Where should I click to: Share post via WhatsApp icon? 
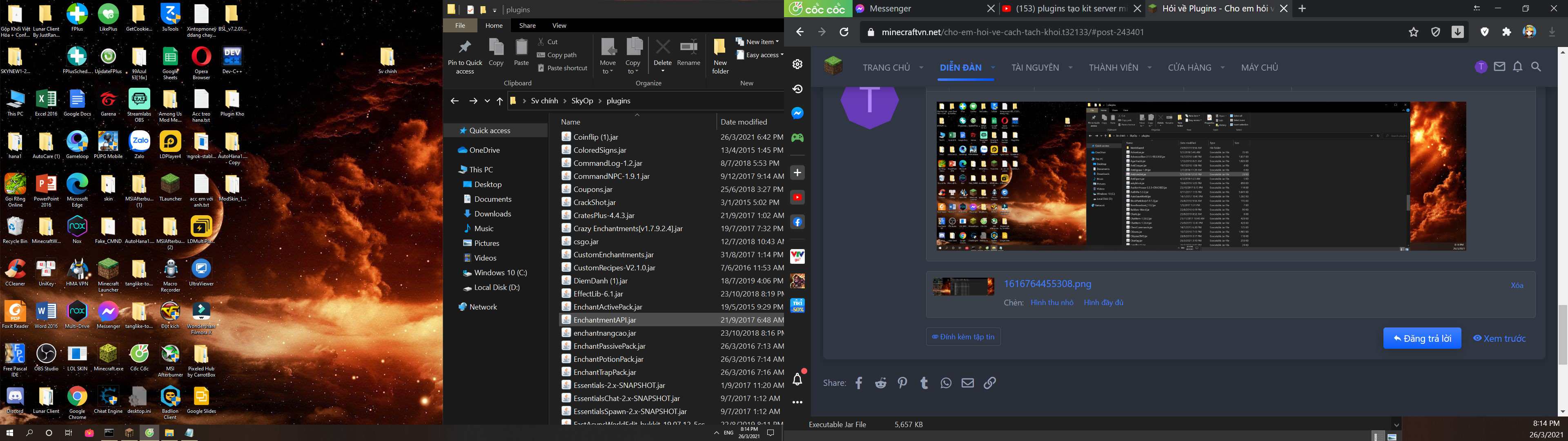click(945, 383)
